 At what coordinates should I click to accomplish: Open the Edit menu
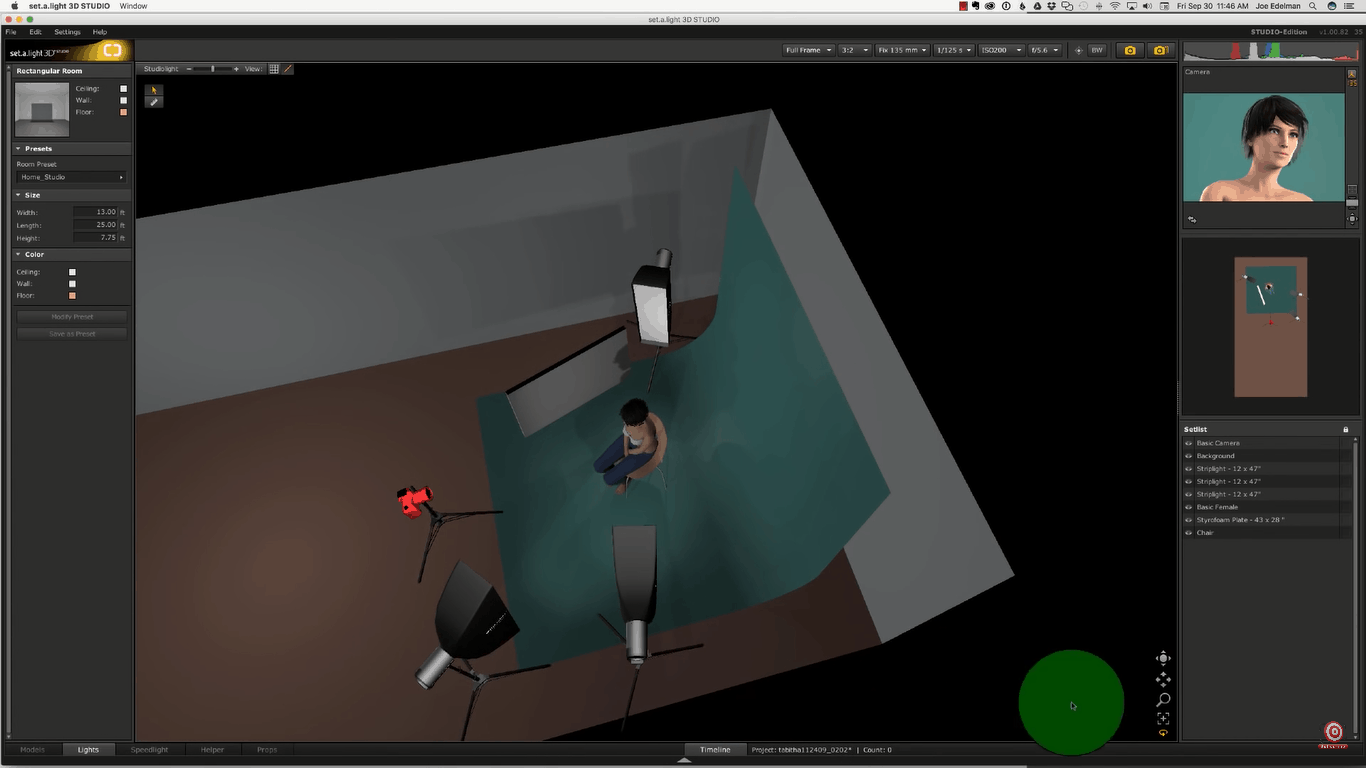click(x=35, y=32)
